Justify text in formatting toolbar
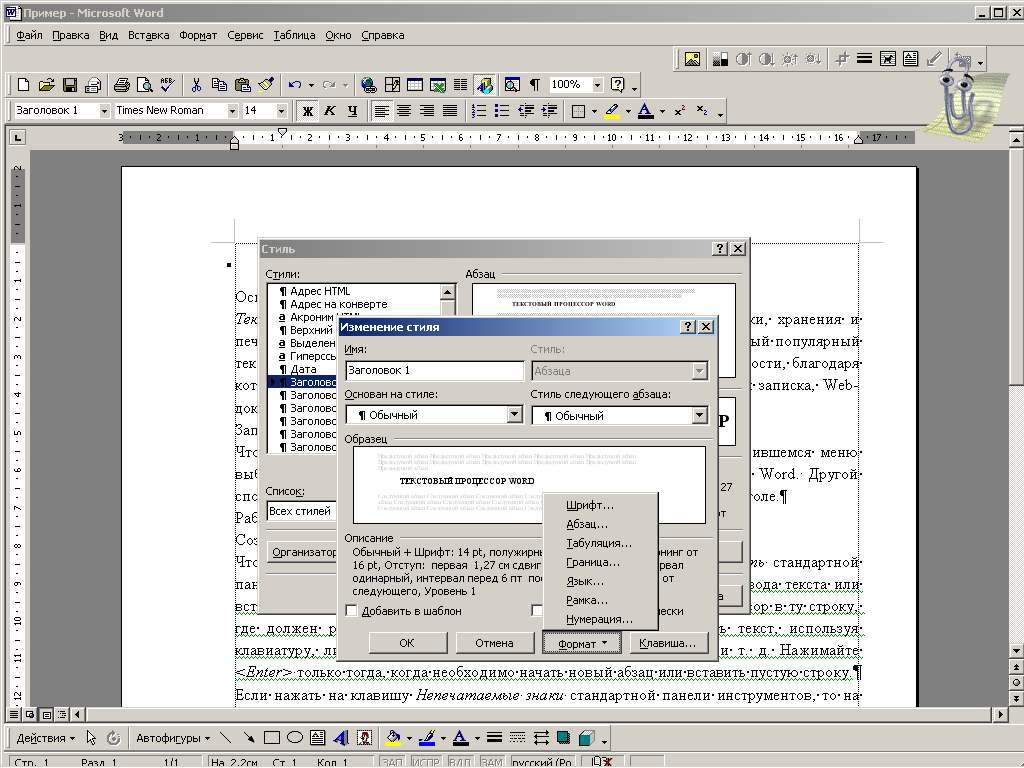This screenshot has height=768, width=1024. click(450, 111)
